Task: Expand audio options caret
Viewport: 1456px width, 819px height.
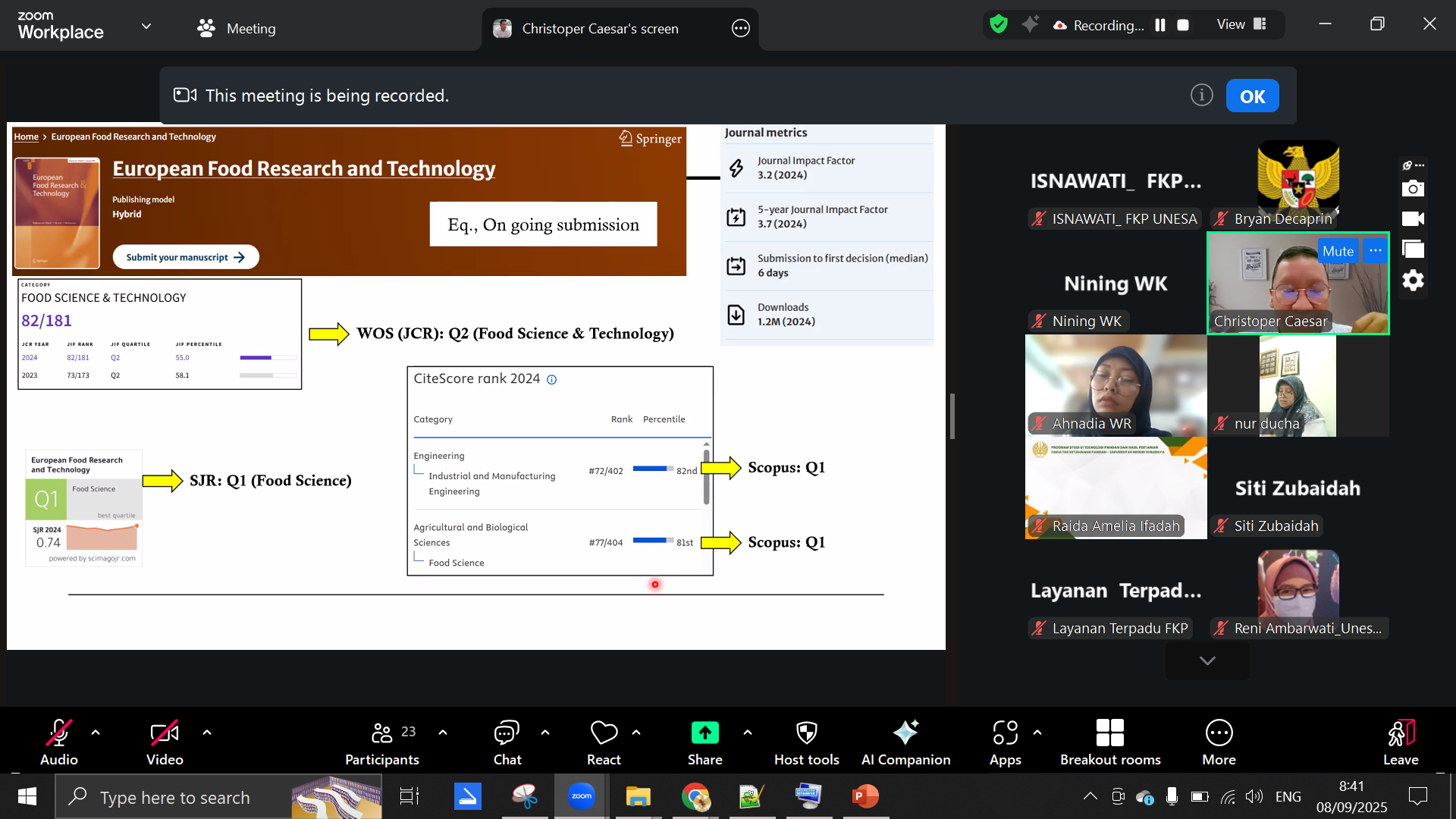Action: coord(96,733)
